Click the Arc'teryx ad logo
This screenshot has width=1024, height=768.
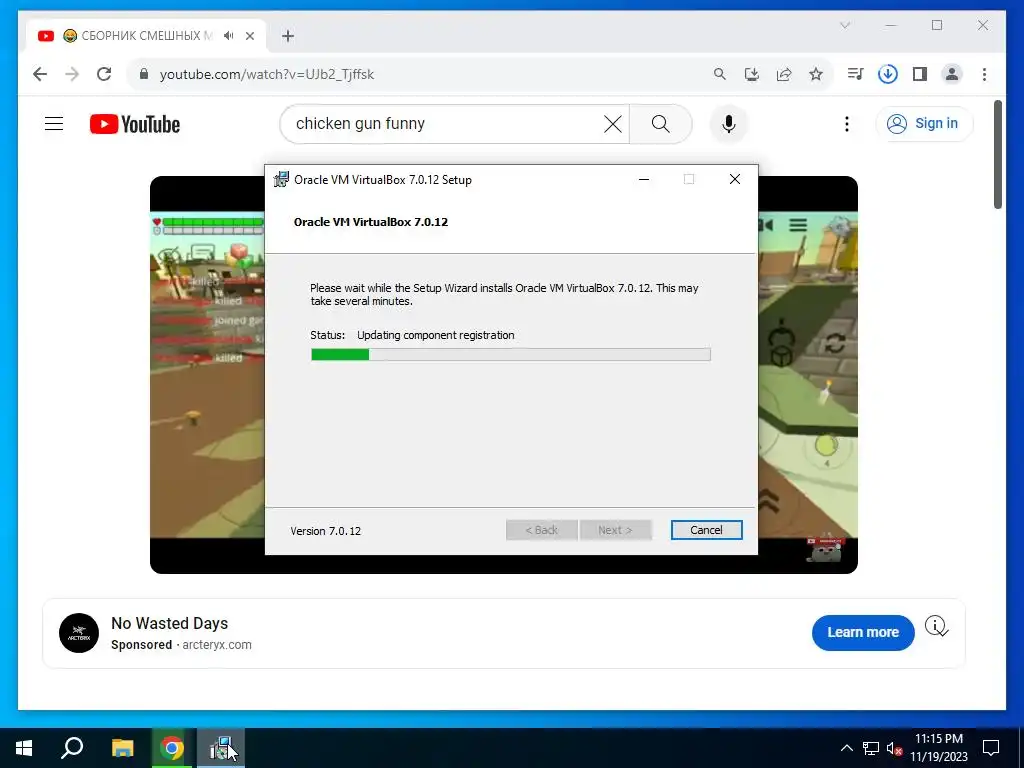click(79, 633)
